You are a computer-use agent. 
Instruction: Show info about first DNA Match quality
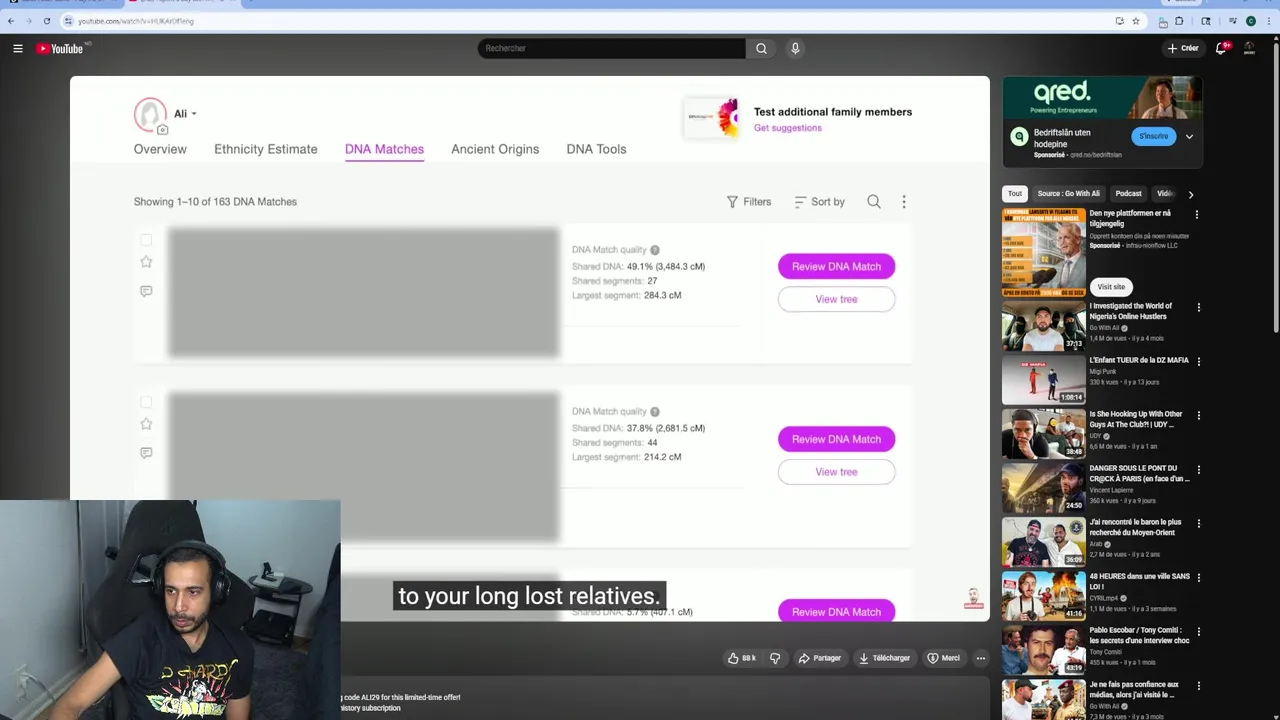click(655, 250)
